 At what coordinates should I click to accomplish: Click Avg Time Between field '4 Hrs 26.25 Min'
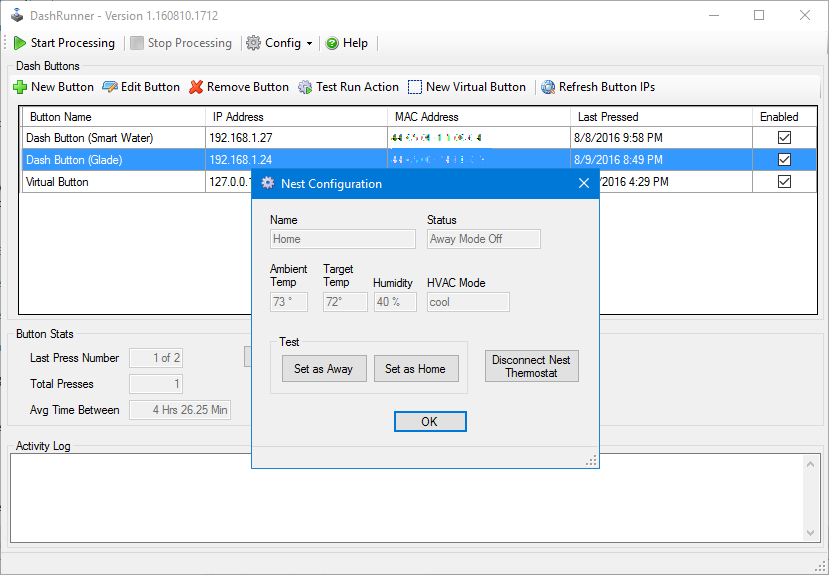pos(180,410)
